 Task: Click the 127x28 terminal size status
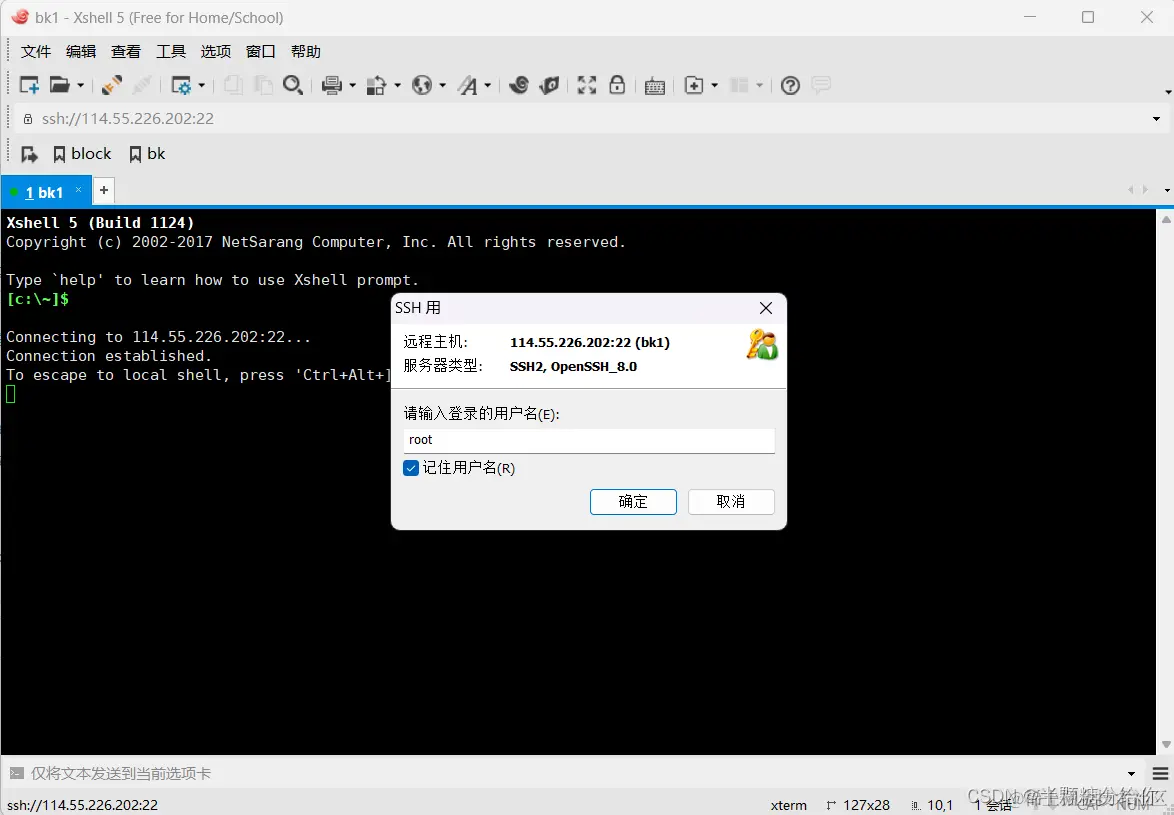pos(858,805)
